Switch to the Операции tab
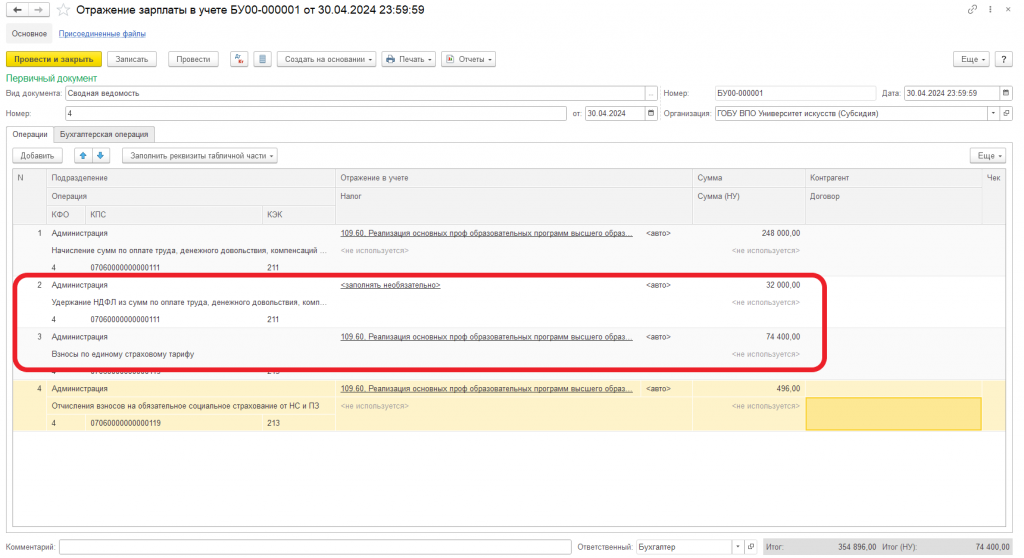 (x=30, y=134)
